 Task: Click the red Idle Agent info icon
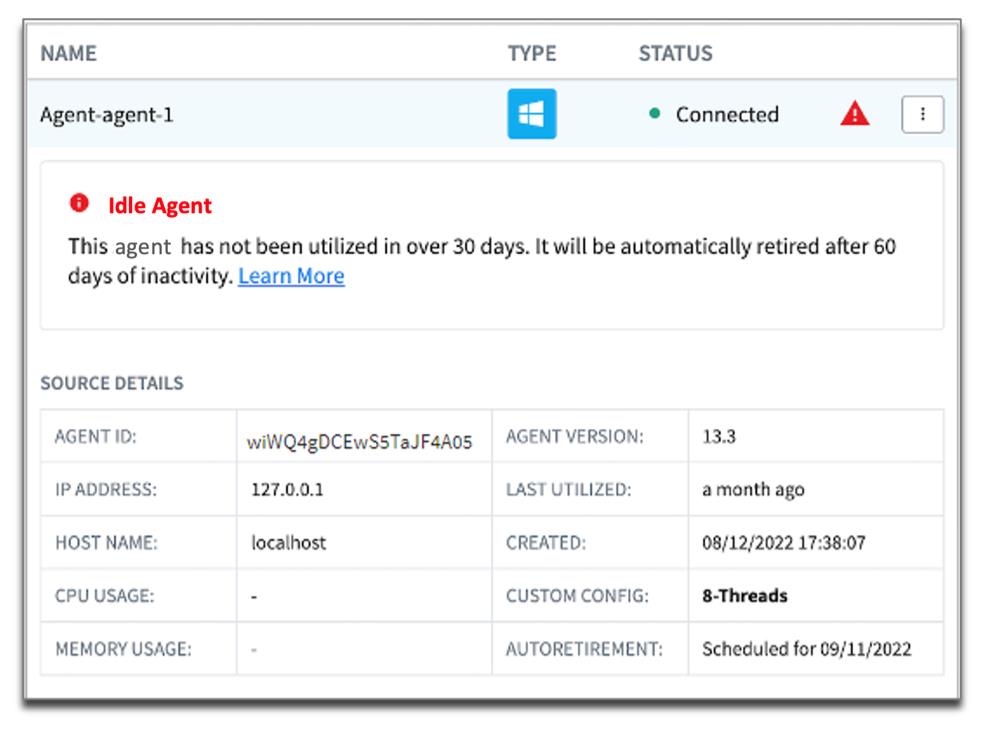[x=79, y=203]
